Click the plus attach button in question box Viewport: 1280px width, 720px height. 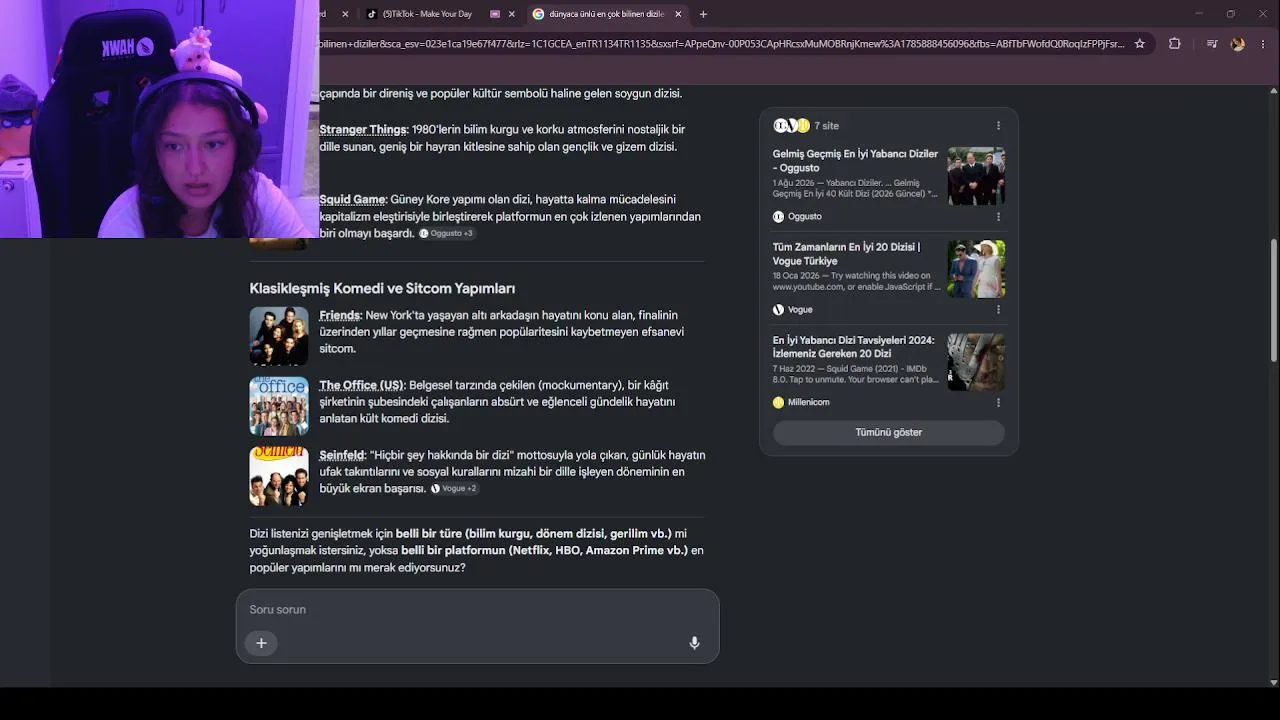point(261,643)
